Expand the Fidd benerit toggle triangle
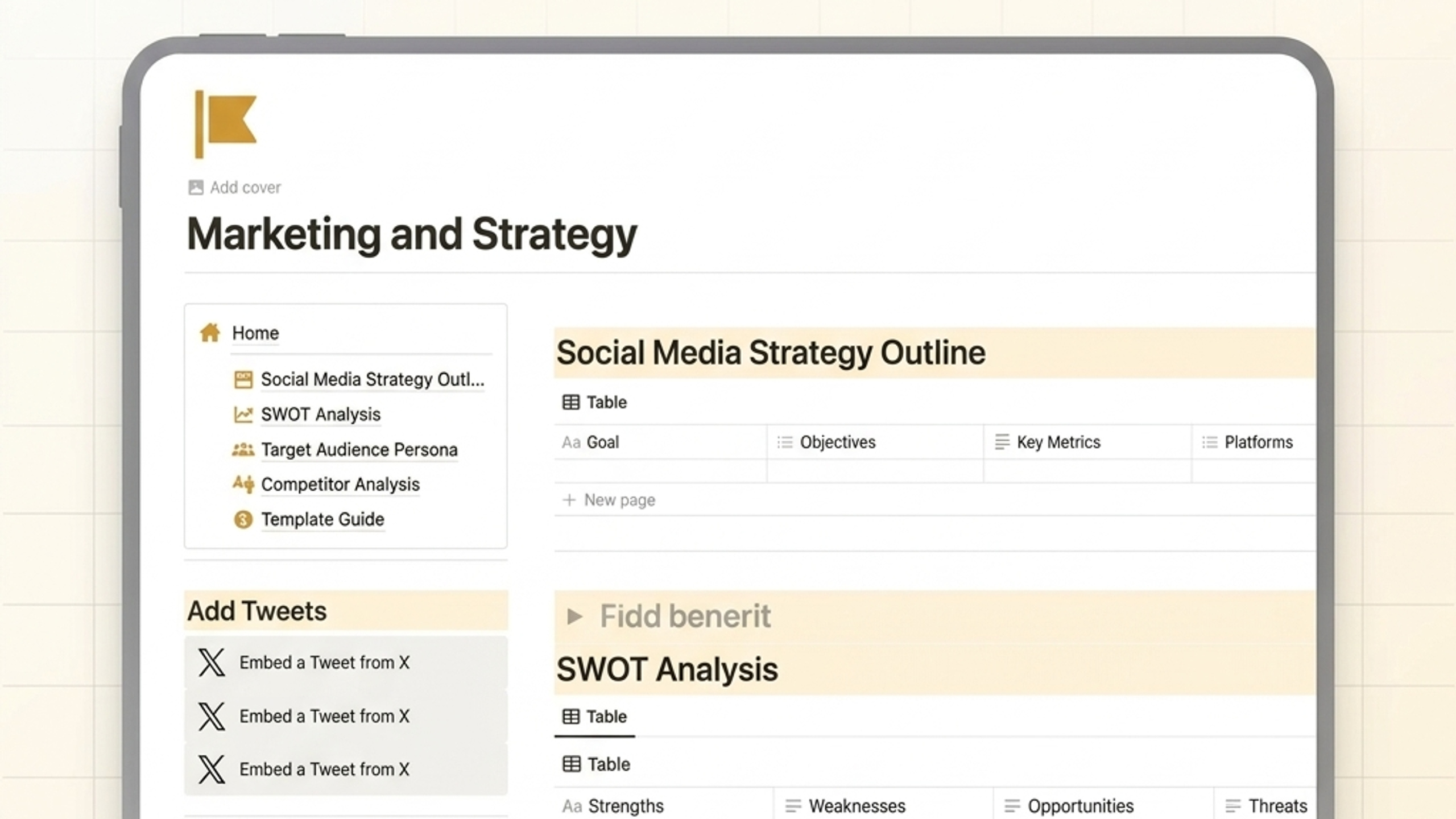The image size is (1456, 819). point(574,616)
